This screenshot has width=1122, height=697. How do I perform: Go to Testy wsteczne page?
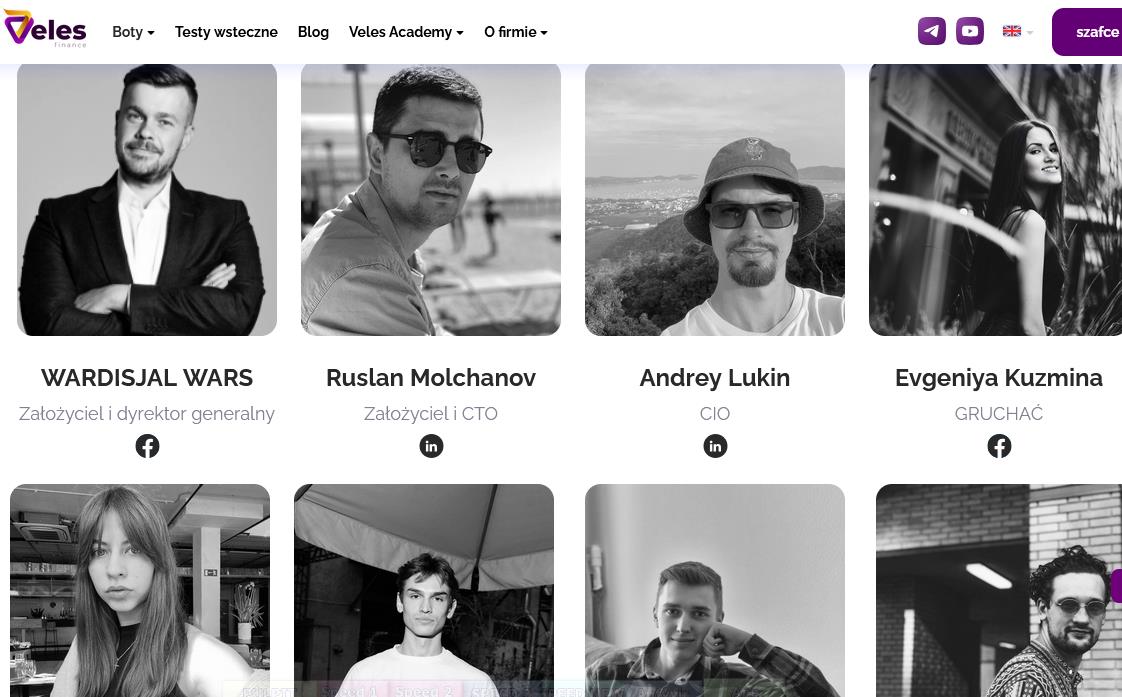(x=226, y=32)
